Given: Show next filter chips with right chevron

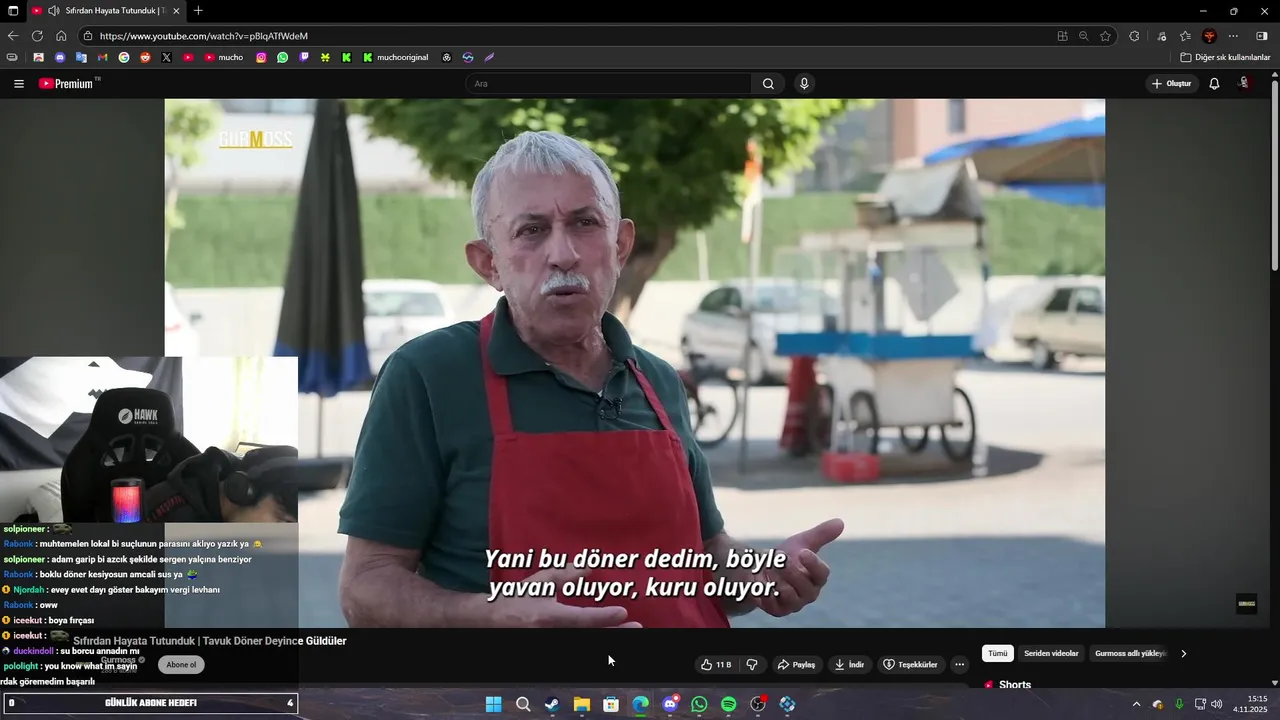Looking at the screenshot, I should click(x=1184, y=654).
